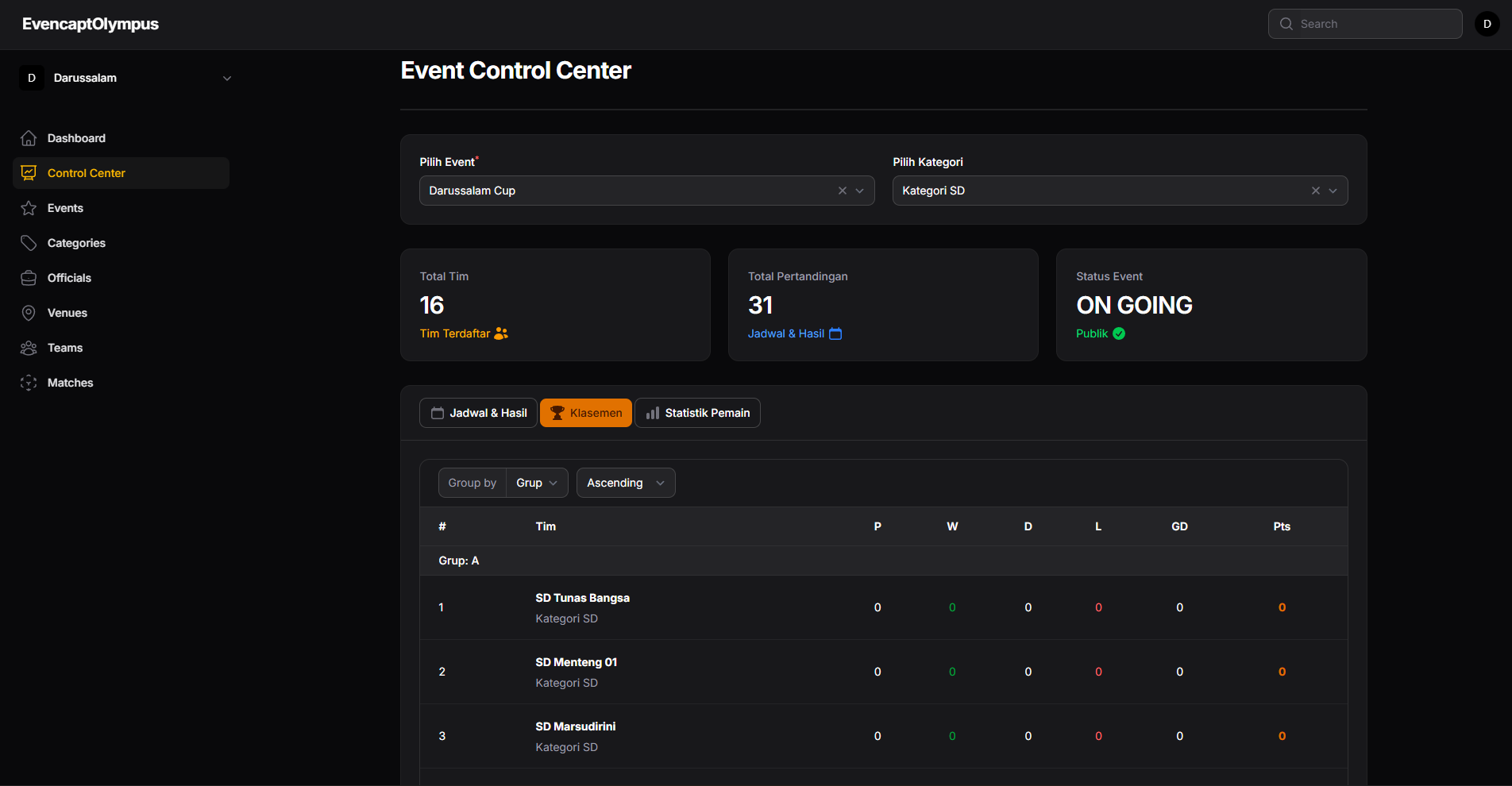
Task: Click the Venues map pin icon
Action: click(29, 312)
